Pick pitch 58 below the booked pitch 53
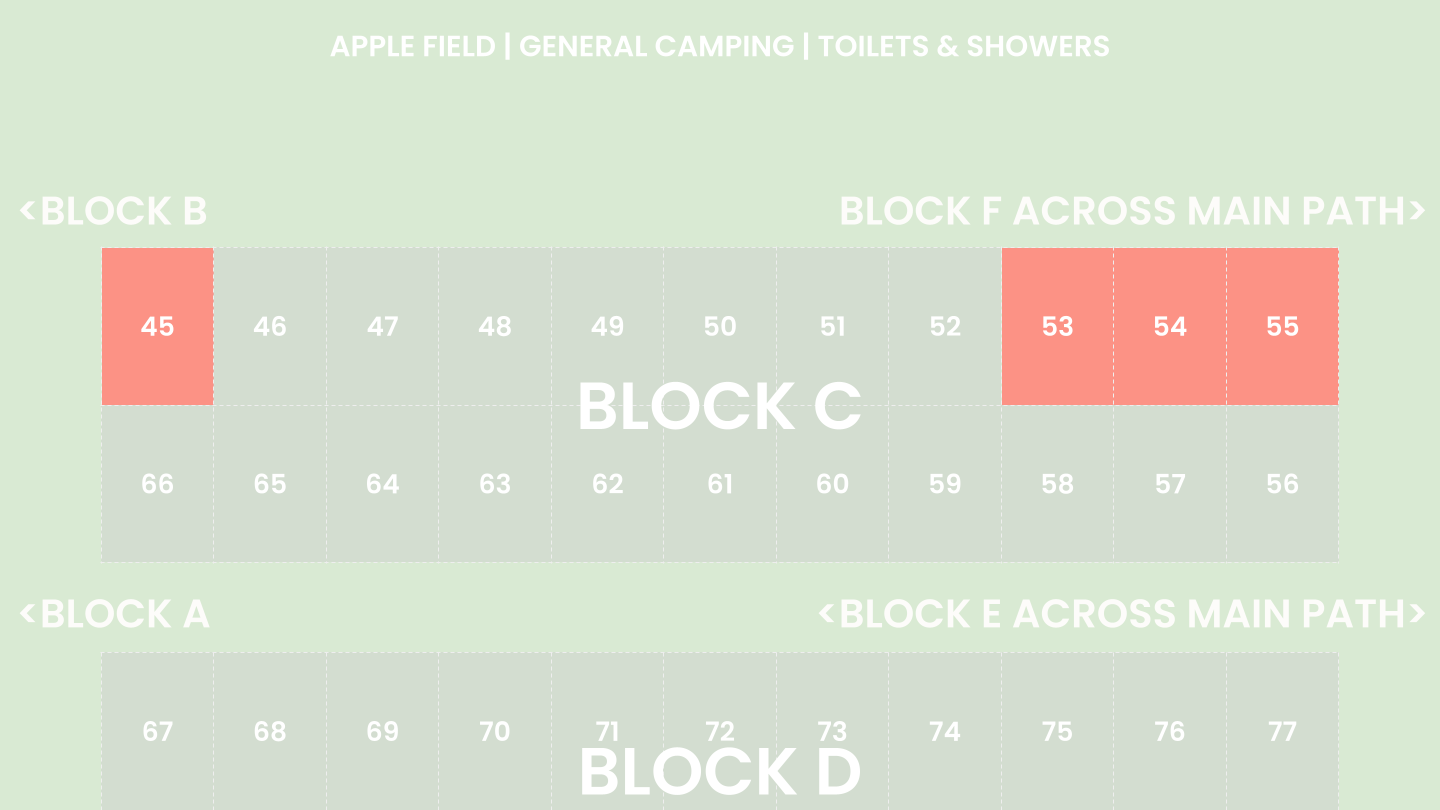The height and width of the screenshot is (810, 1440). click(1057, 484)
